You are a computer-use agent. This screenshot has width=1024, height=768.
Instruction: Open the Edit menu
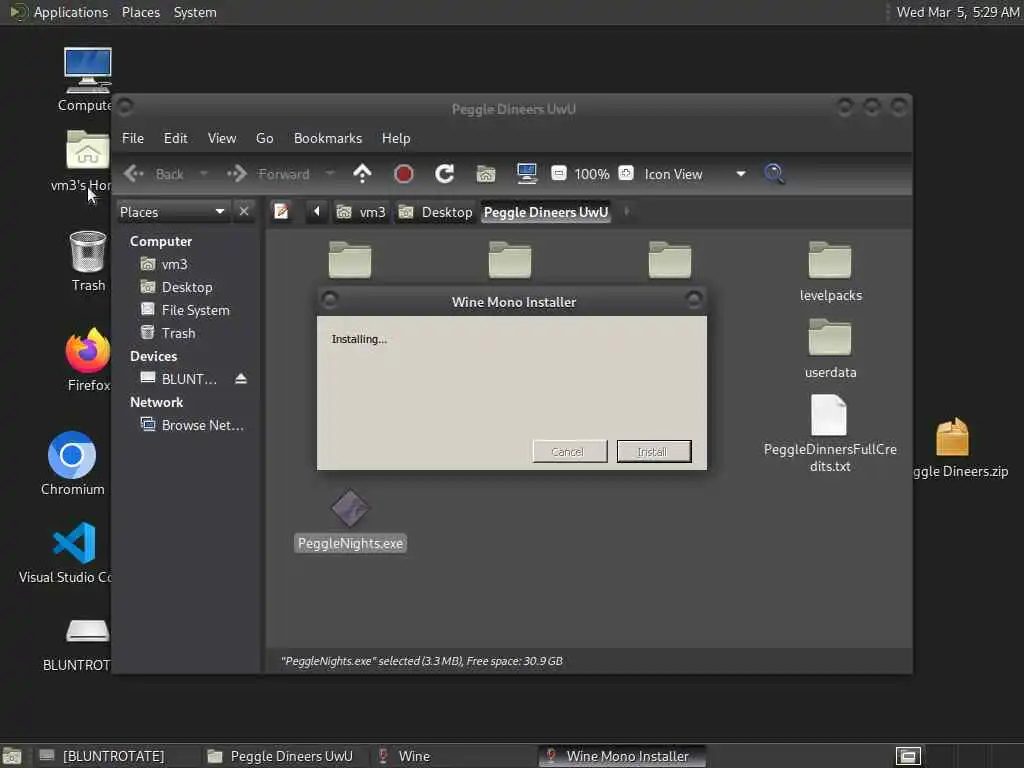(x=176, y=138)
